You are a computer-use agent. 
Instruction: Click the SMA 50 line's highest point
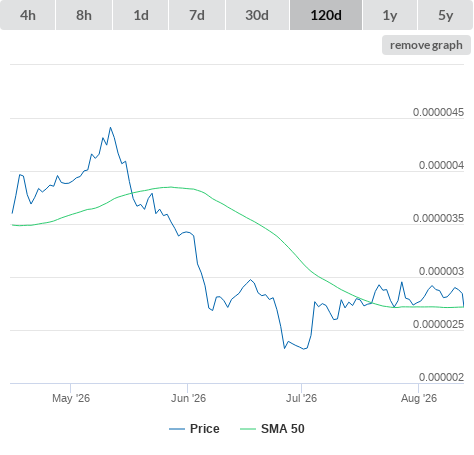(x=171, y=187)
